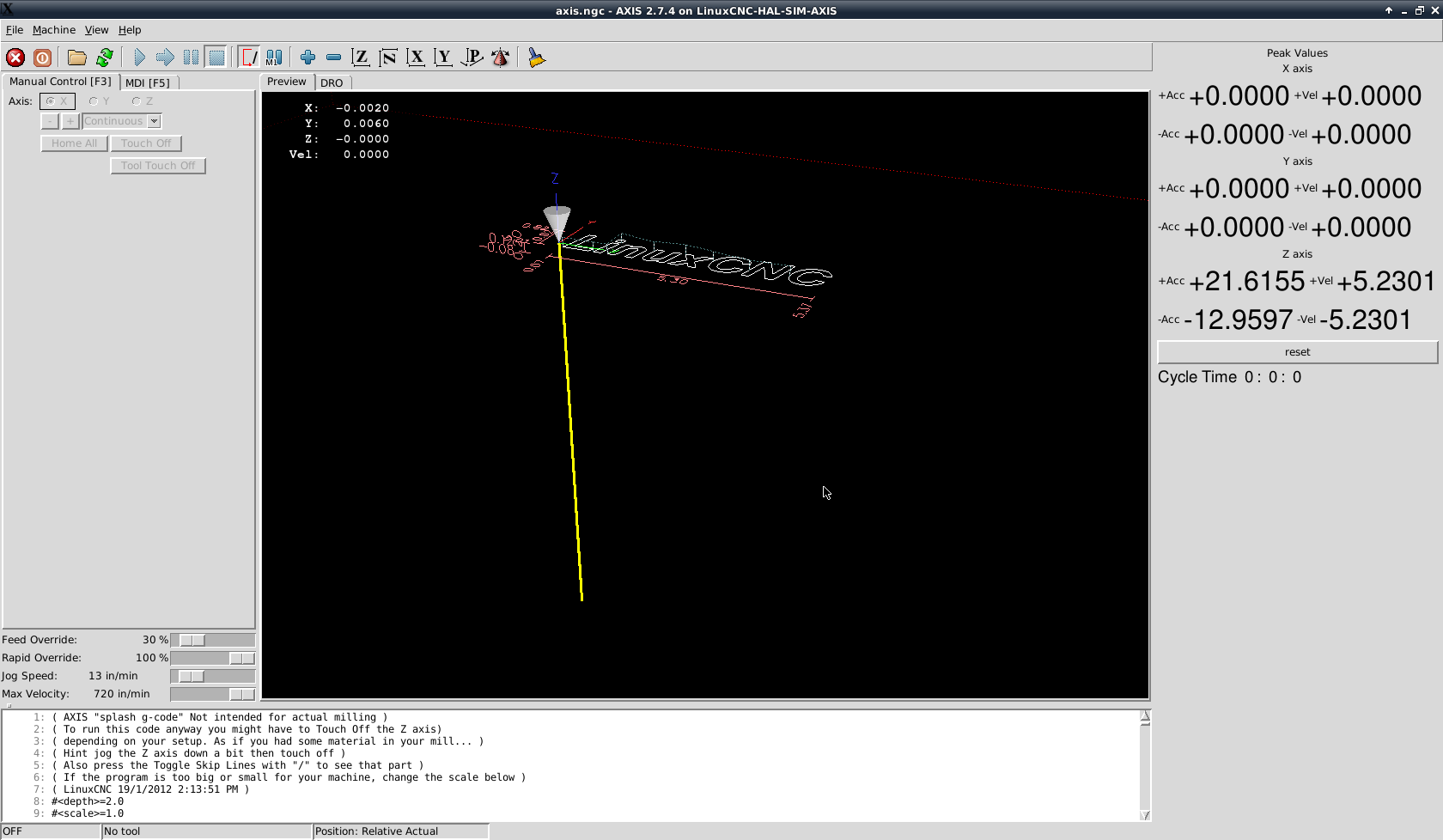Switch to perspective view P icon
Image resolution: width=1443 pixels, height=840 pixels.
[x=472, y=58]
